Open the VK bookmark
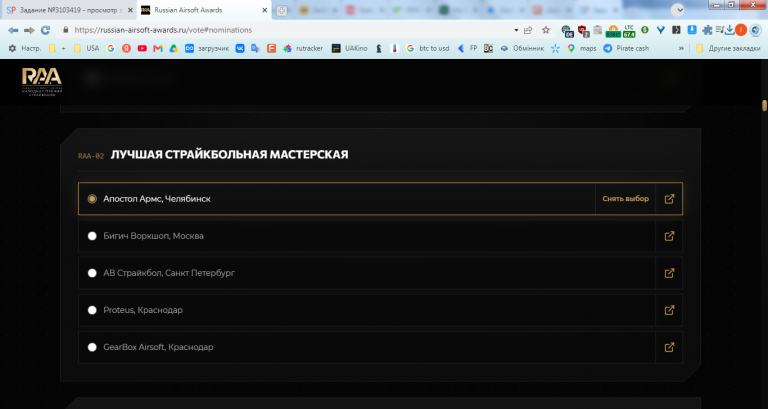768x409 pixels. pos(240,48)
